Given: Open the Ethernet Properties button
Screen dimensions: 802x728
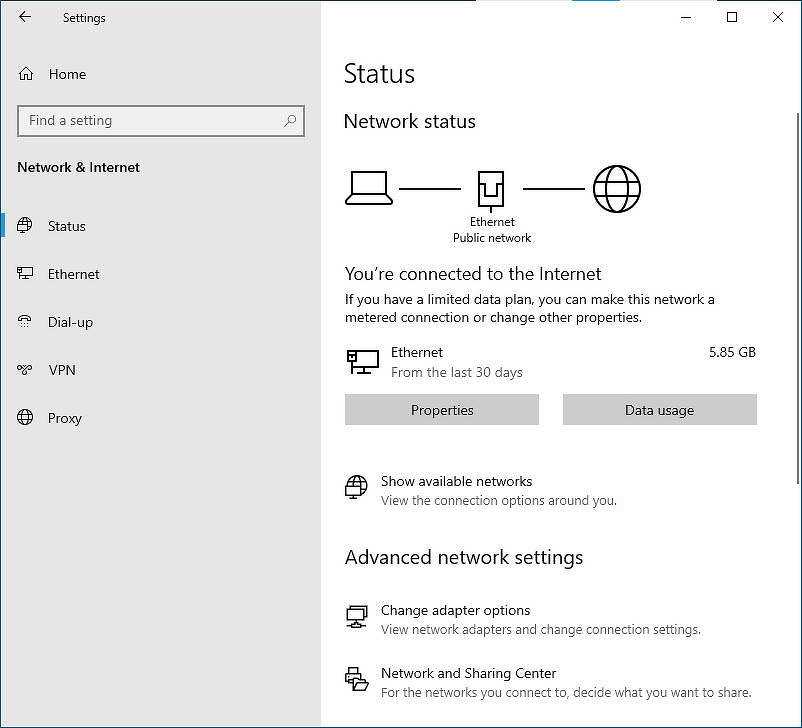Looking at the screenshot, I should tap(442, 410).
